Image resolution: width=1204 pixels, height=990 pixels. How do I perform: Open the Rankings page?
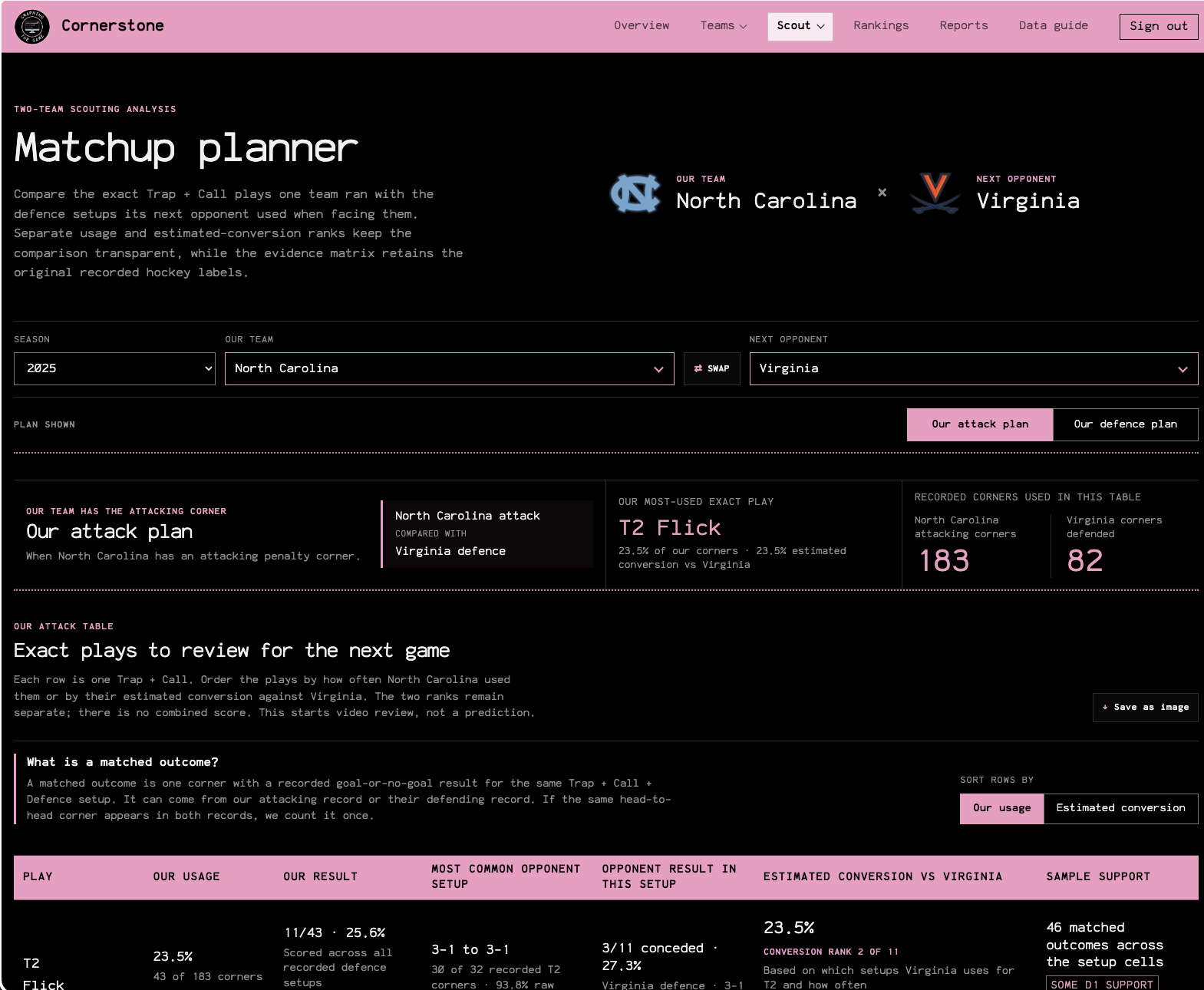coord(881,26)
